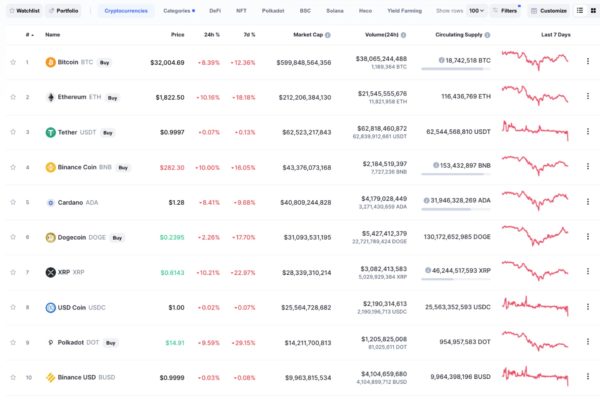Image resolution: width=600 pixels, height=400 pixels.
Task: Click the USD Coin logo icon
Action: pyautogui.click(x=51, y=307)
